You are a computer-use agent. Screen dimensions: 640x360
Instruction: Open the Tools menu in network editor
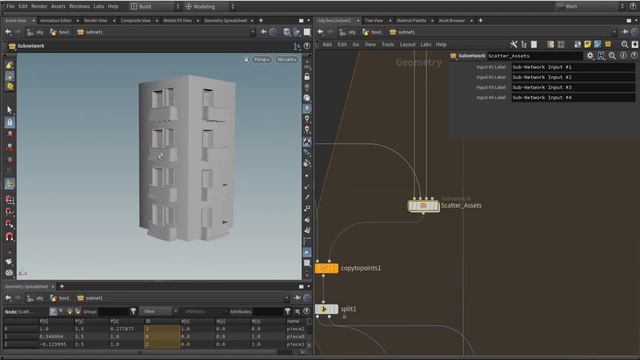coord(388,44)
